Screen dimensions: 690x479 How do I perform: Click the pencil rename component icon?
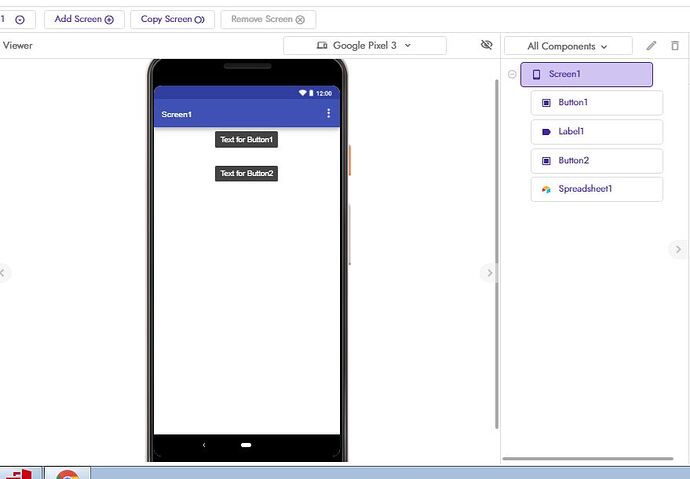click(x=652, y=46)
